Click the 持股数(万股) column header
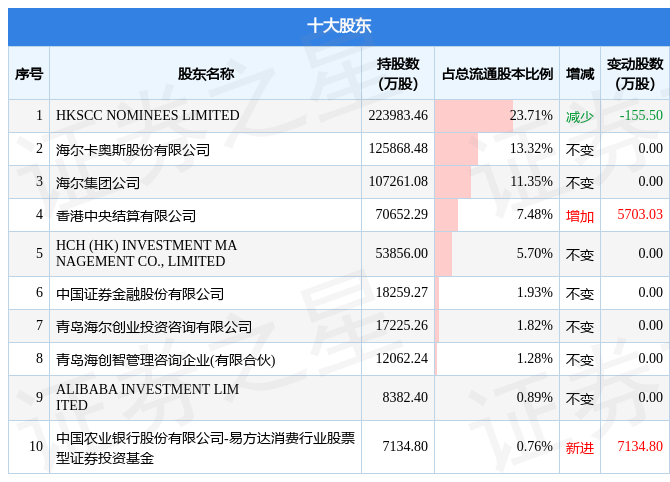This screenshot has width=670, height=482. tap(398, 74)
